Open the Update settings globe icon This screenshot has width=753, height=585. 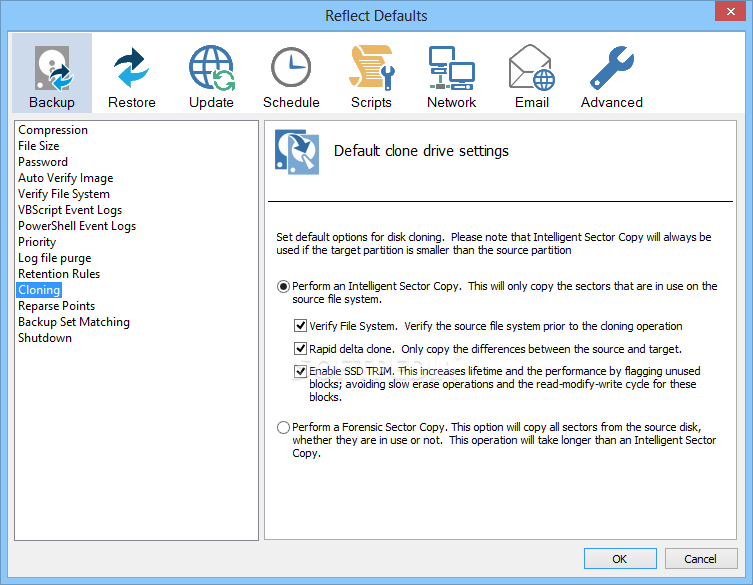point(211,68)
